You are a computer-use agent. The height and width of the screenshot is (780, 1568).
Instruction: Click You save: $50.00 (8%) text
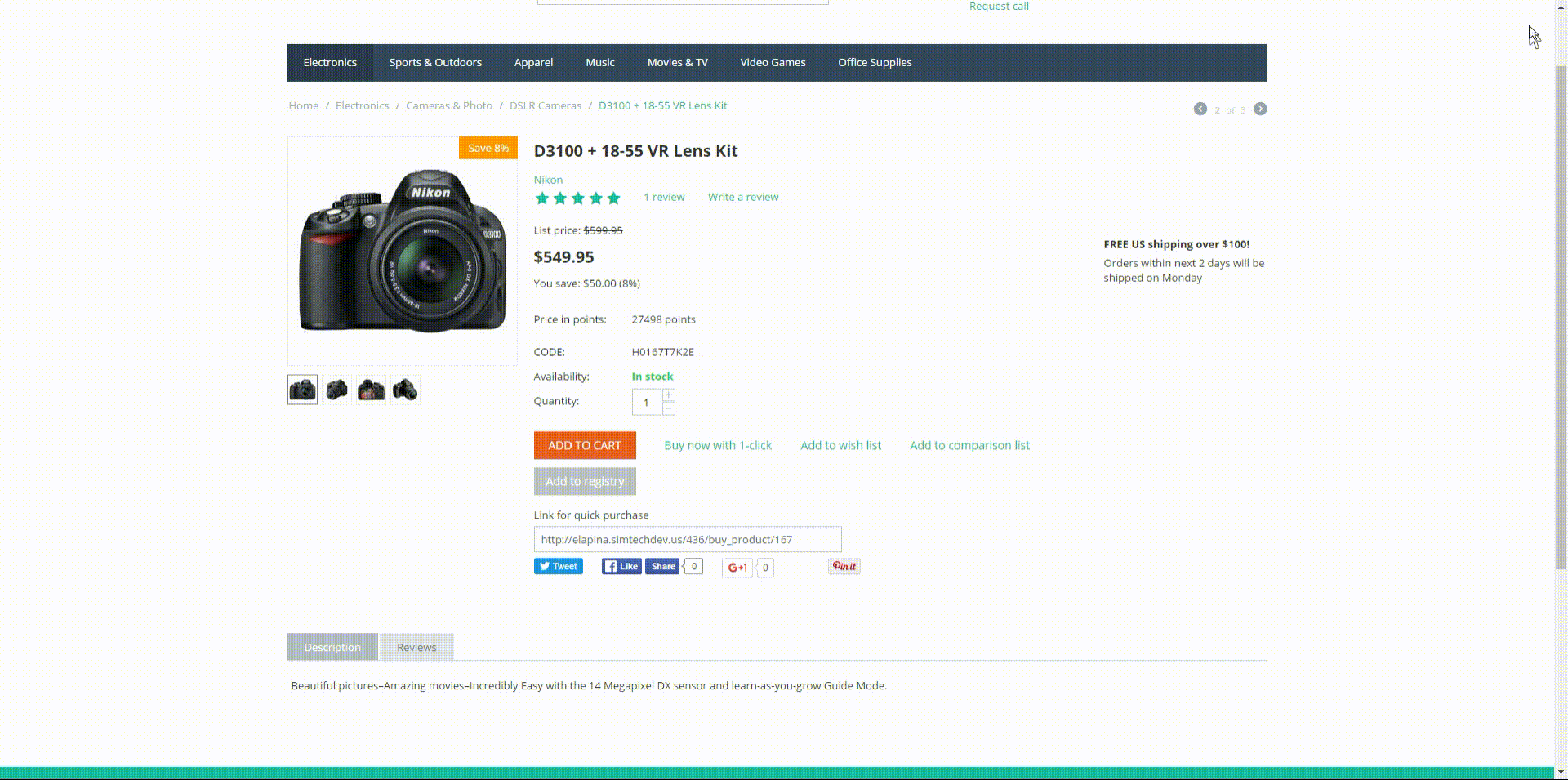click(587, 283)
